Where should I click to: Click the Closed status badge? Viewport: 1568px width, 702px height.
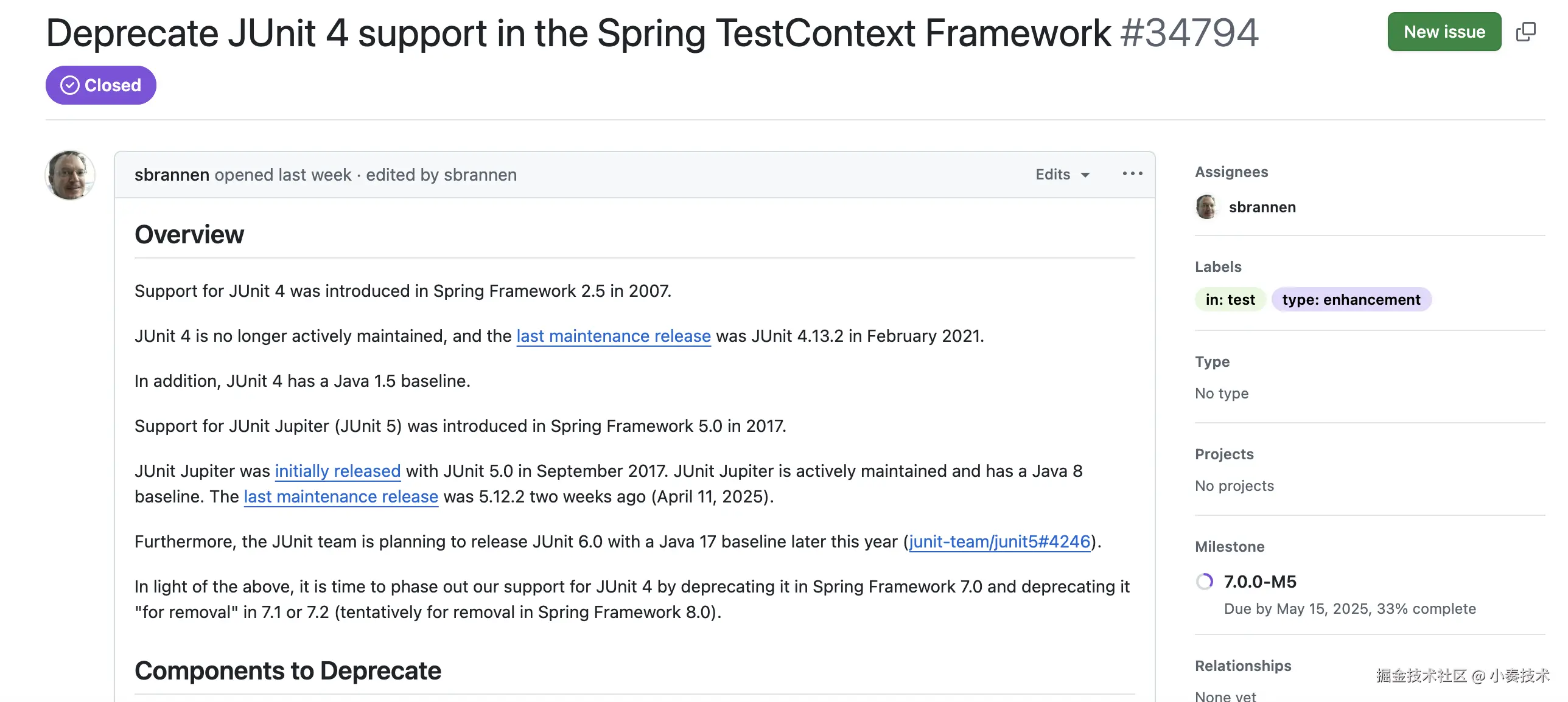click(x=101, y=85)
